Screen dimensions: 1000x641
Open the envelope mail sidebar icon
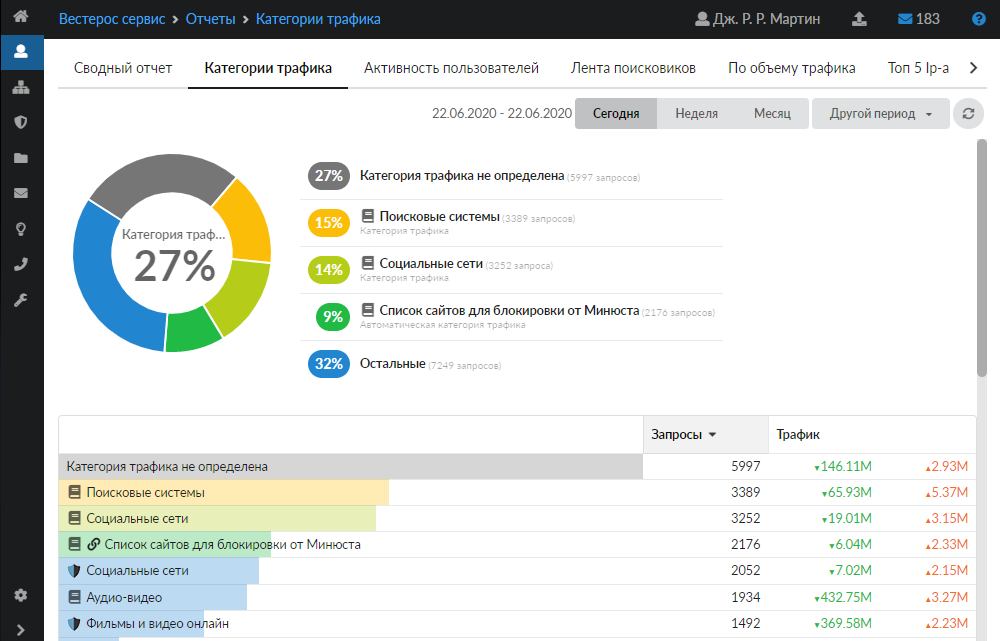coord(20,193)
